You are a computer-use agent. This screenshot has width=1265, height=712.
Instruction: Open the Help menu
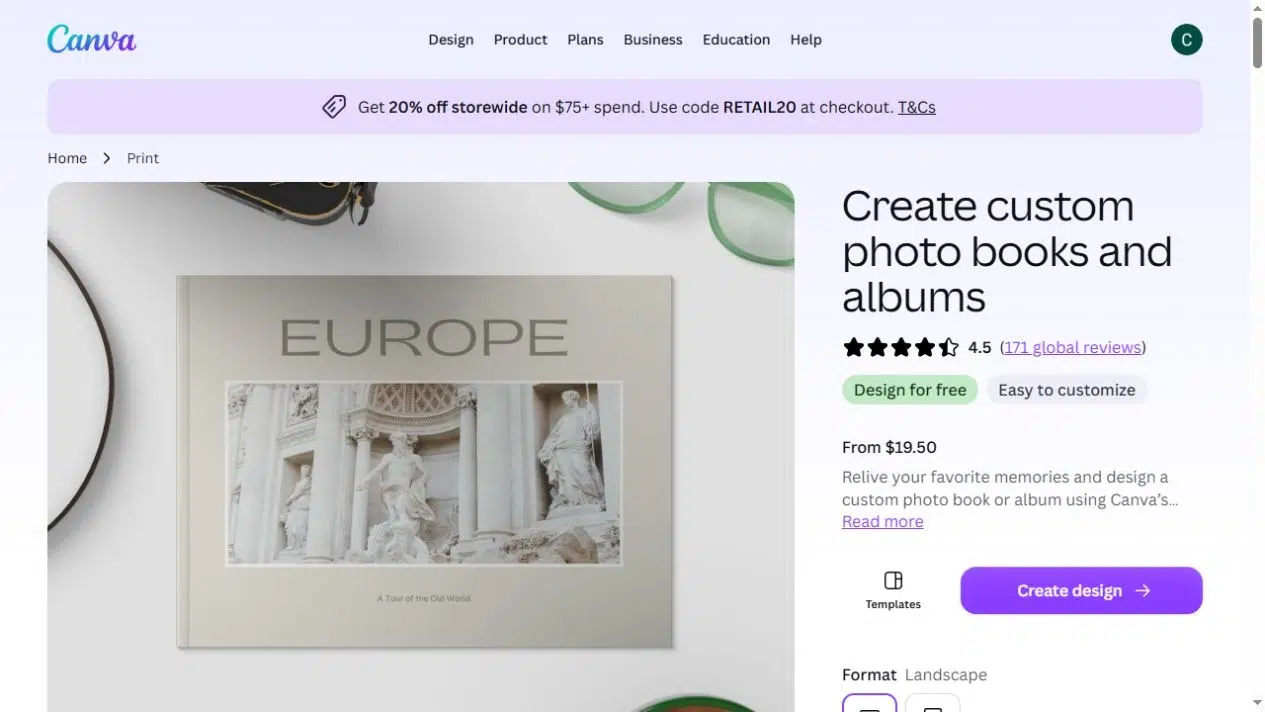(806, 40)
